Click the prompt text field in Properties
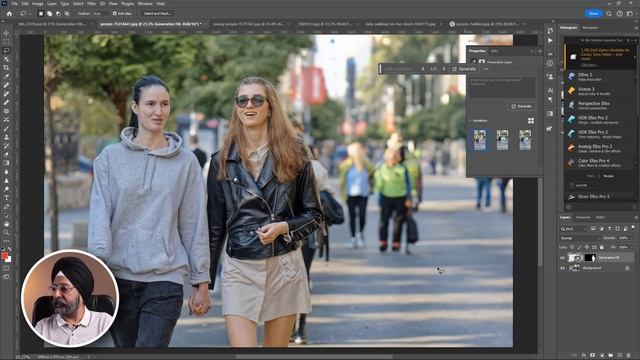Viewport: 640px width, 360px height. click(502, 87)
